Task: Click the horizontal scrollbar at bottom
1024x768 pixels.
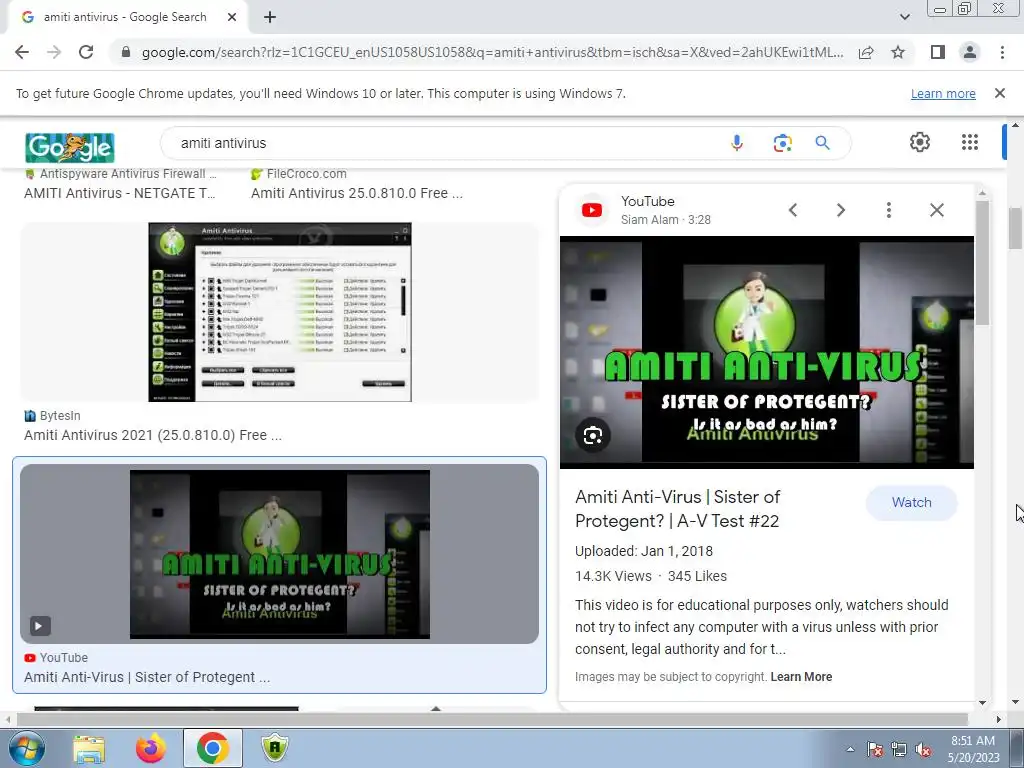Action: click(x=491, y=719)
